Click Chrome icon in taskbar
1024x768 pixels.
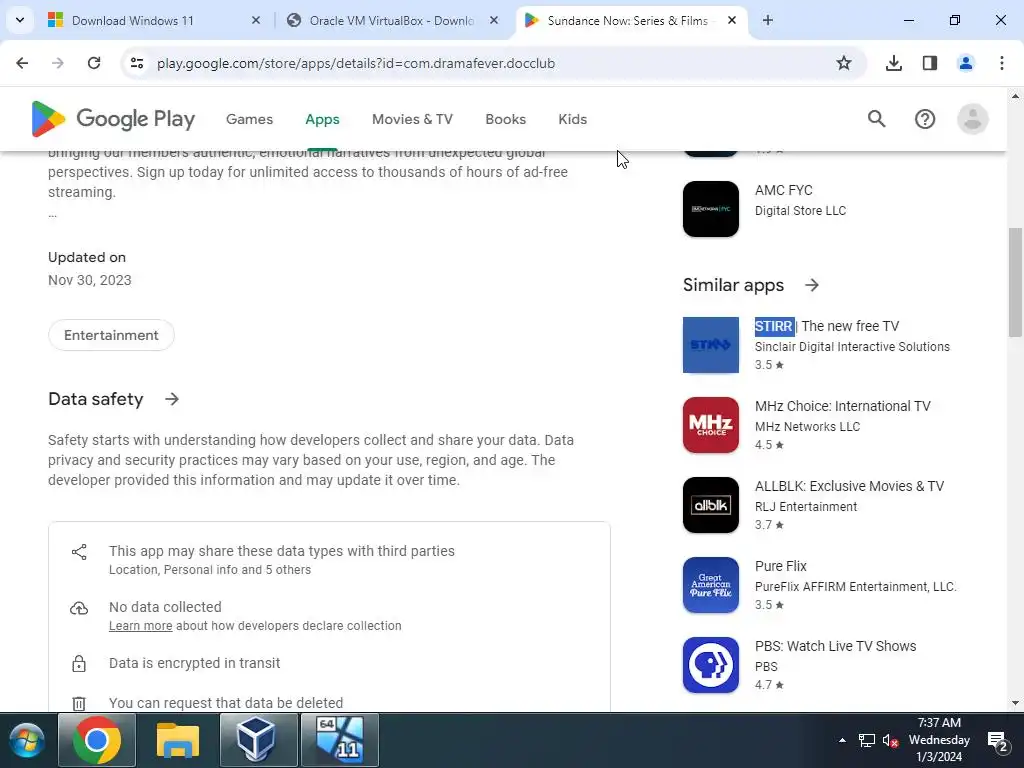point(97,740)
